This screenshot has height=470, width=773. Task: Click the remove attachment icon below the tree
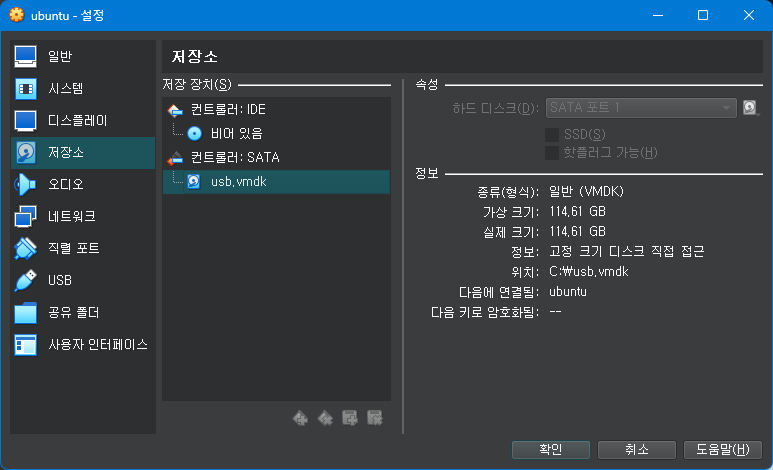pos(375,418)
